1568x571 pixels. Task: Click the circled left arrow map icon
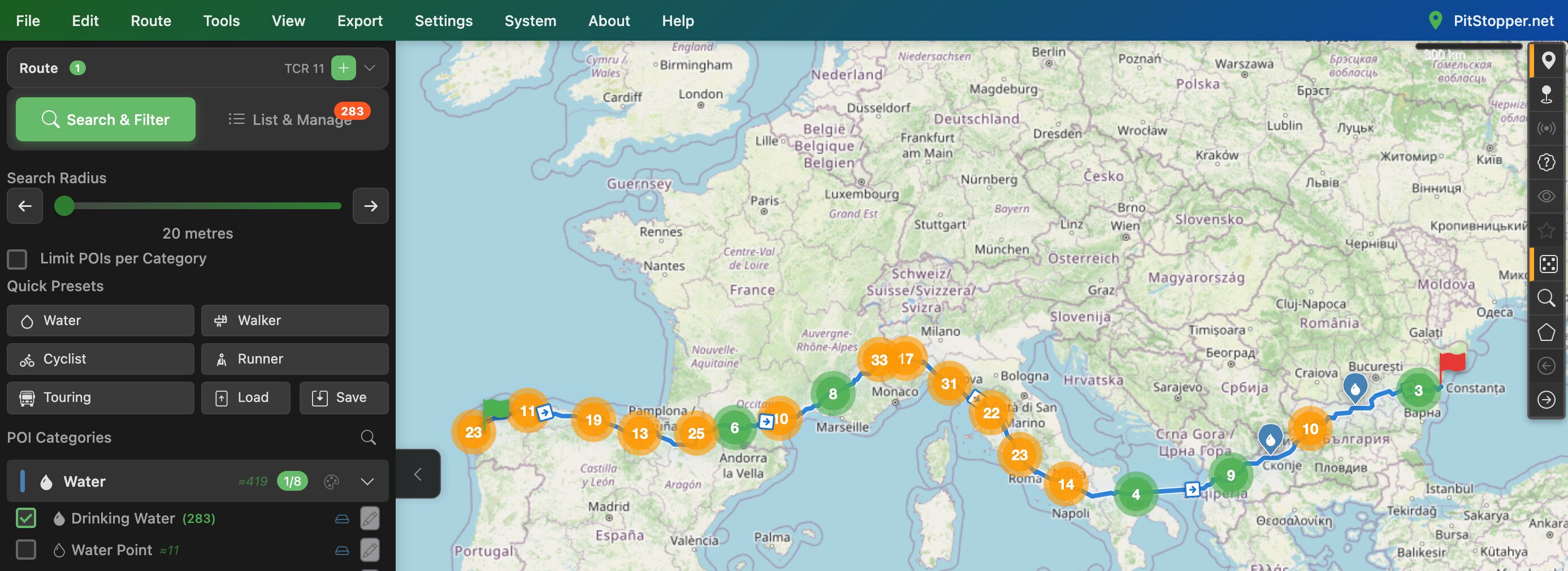[1547, 366]
